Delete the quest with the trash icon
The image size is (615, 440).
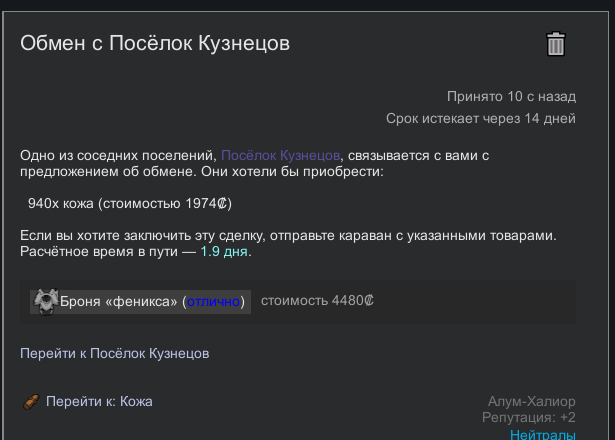(555, 44)
